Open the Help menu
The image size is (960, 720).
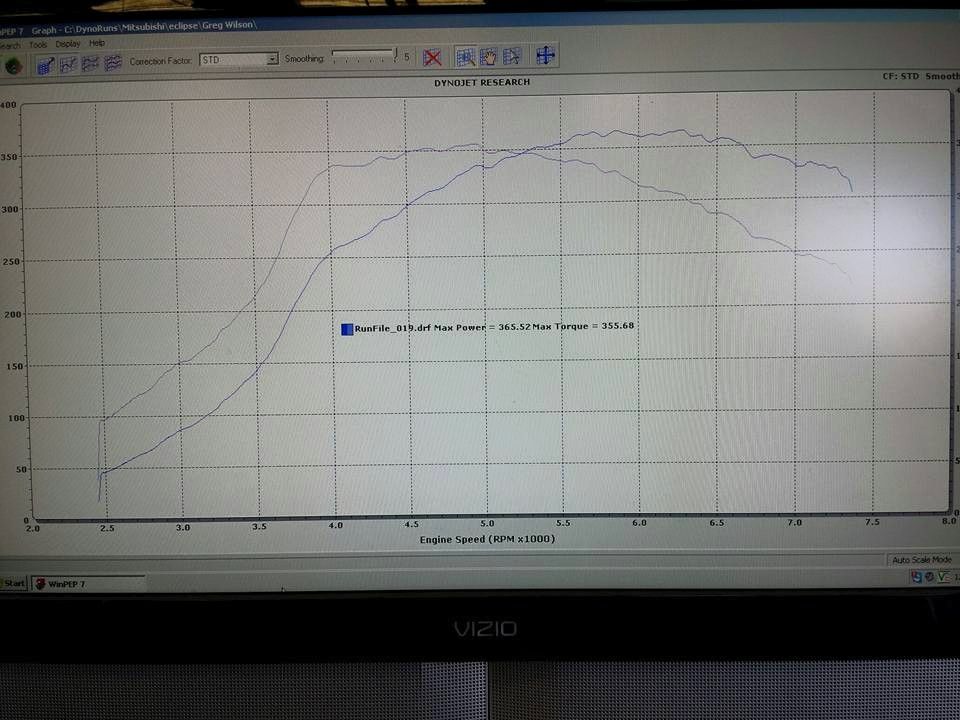tap(97, 43)
